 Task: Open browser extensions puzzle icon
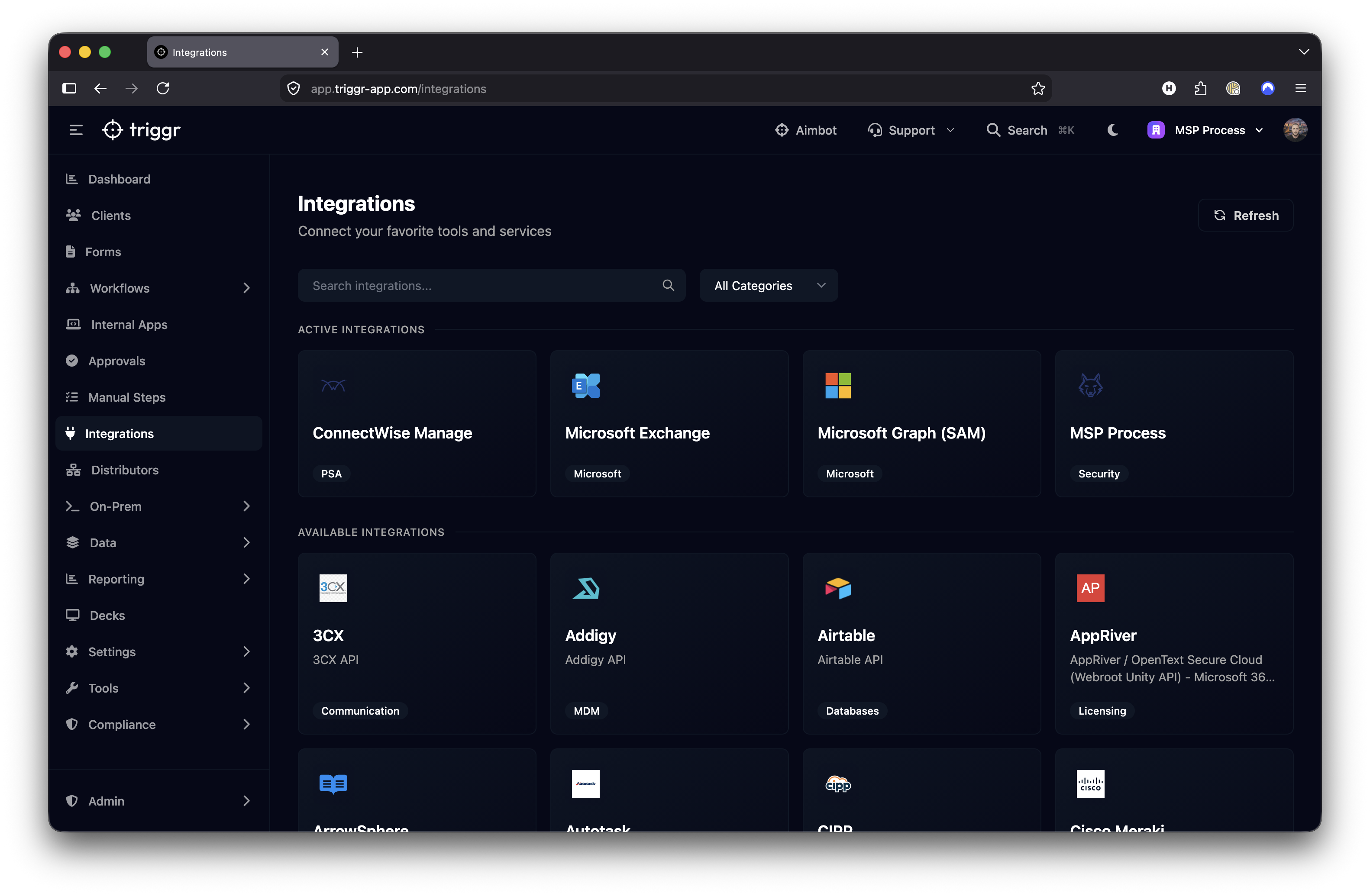(1201, 89)
